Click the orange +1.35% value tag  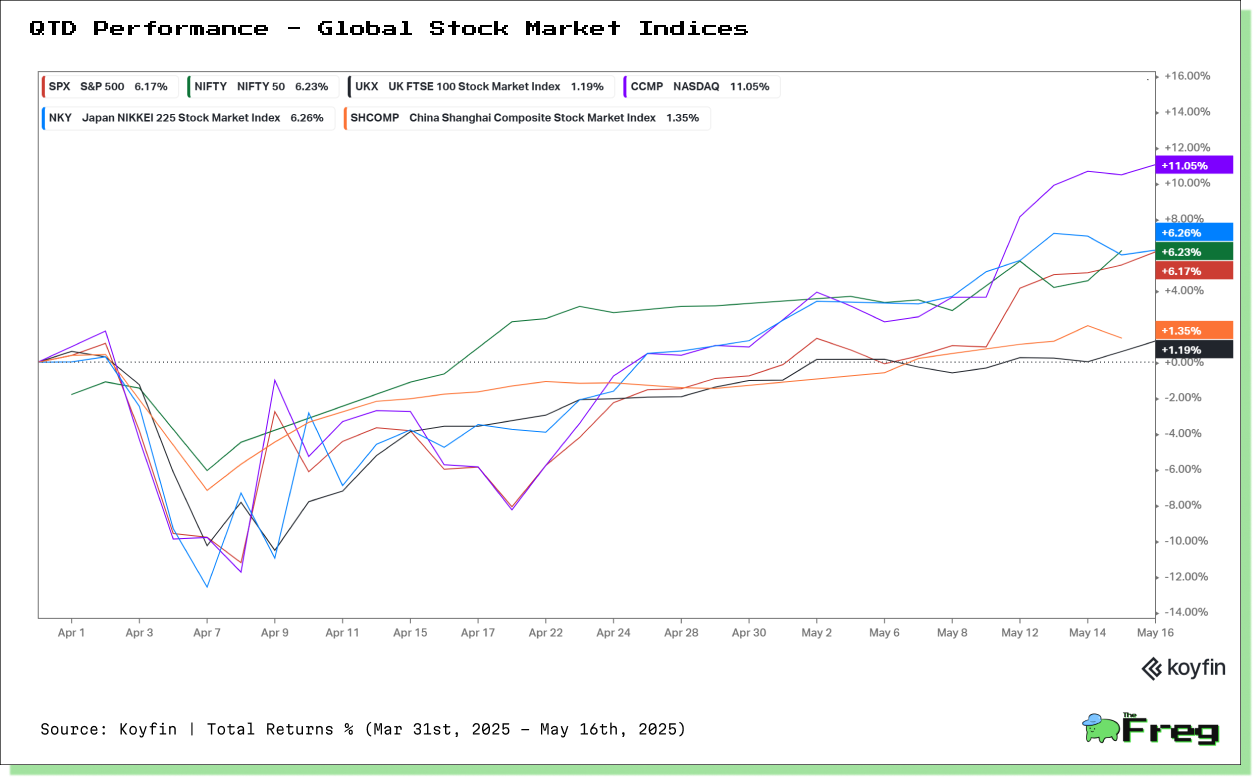coord(1194,330)
